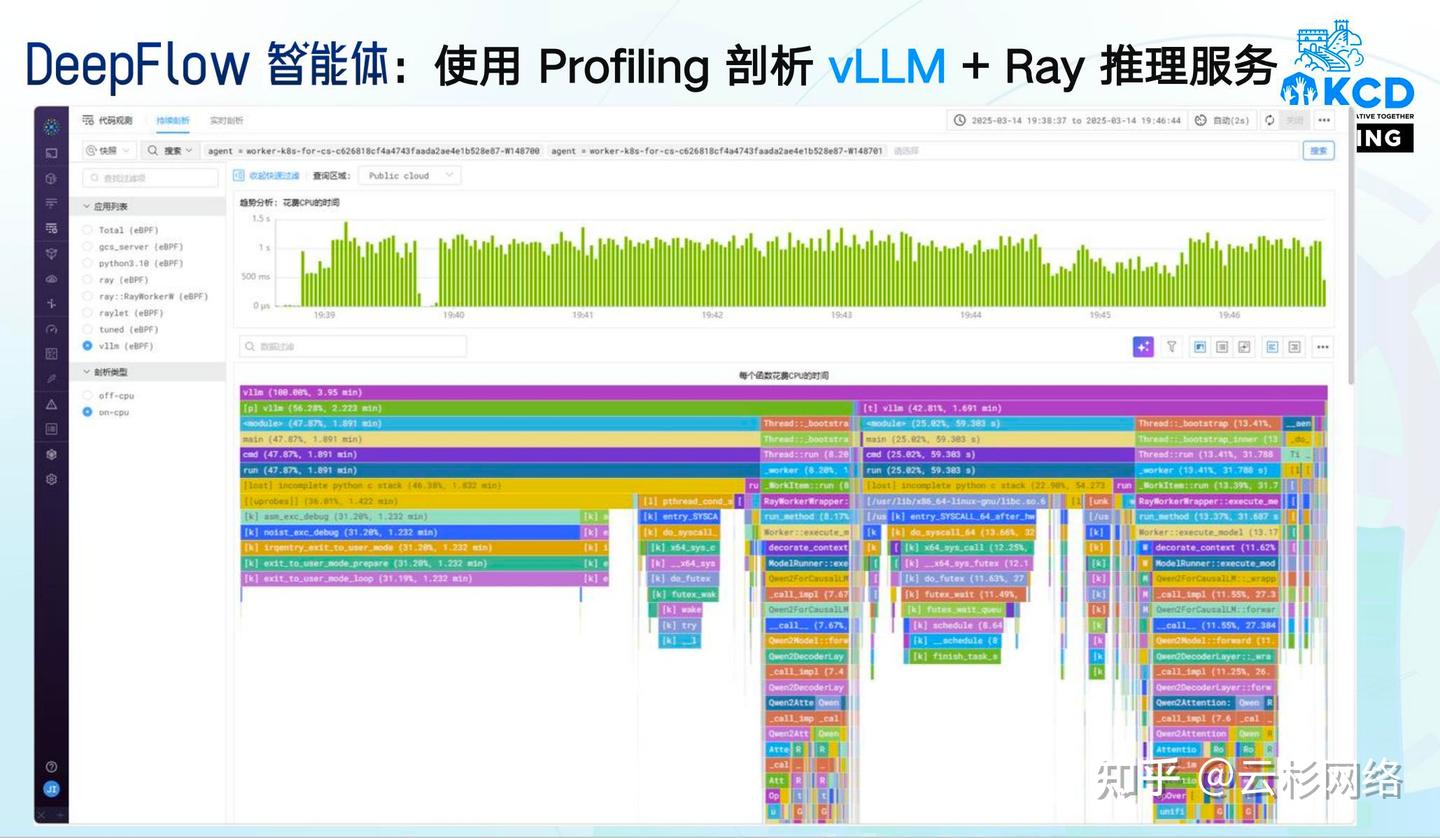This screenshot has height=838, width=1440.
Task: Click the main (47.87%, 1.891 min) bar
Action: point(500,439)
